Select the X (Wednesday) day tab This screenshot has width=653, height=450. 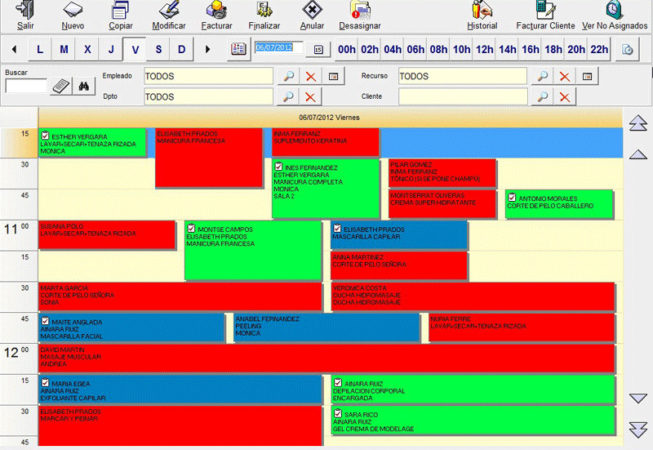87,50
